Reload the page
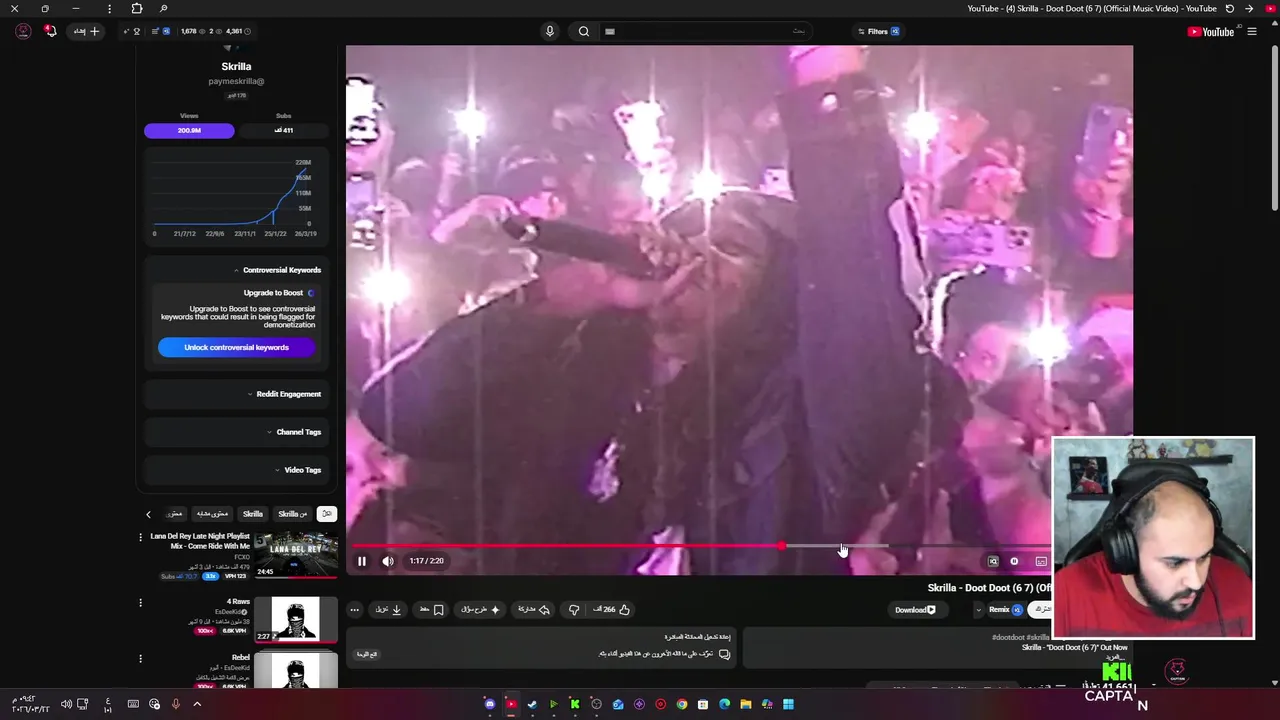The width and height of the screenshot is (1280, 720). tap(1230, 8)
